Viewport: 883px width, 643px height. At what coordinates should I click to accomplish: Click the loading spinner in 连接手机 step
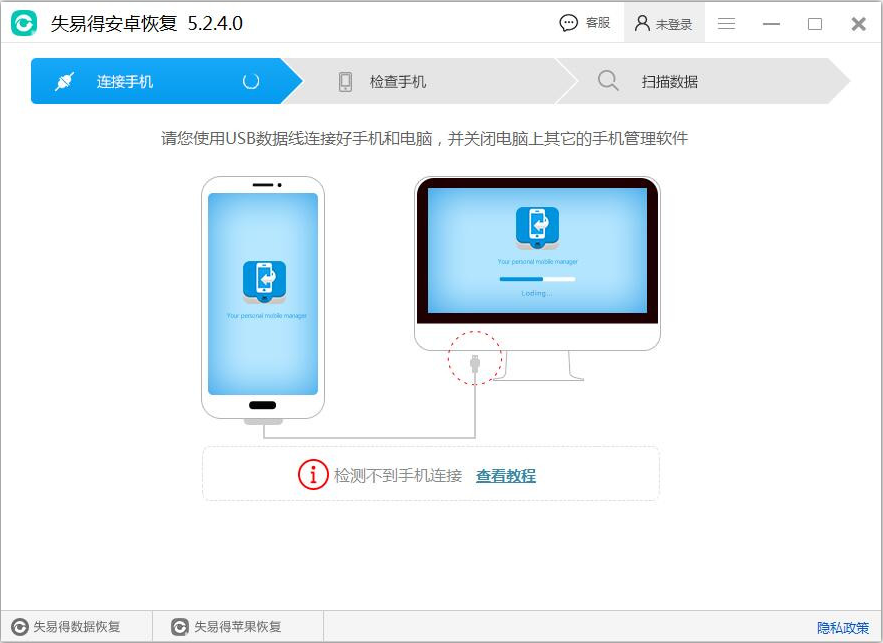click(251, 81)
